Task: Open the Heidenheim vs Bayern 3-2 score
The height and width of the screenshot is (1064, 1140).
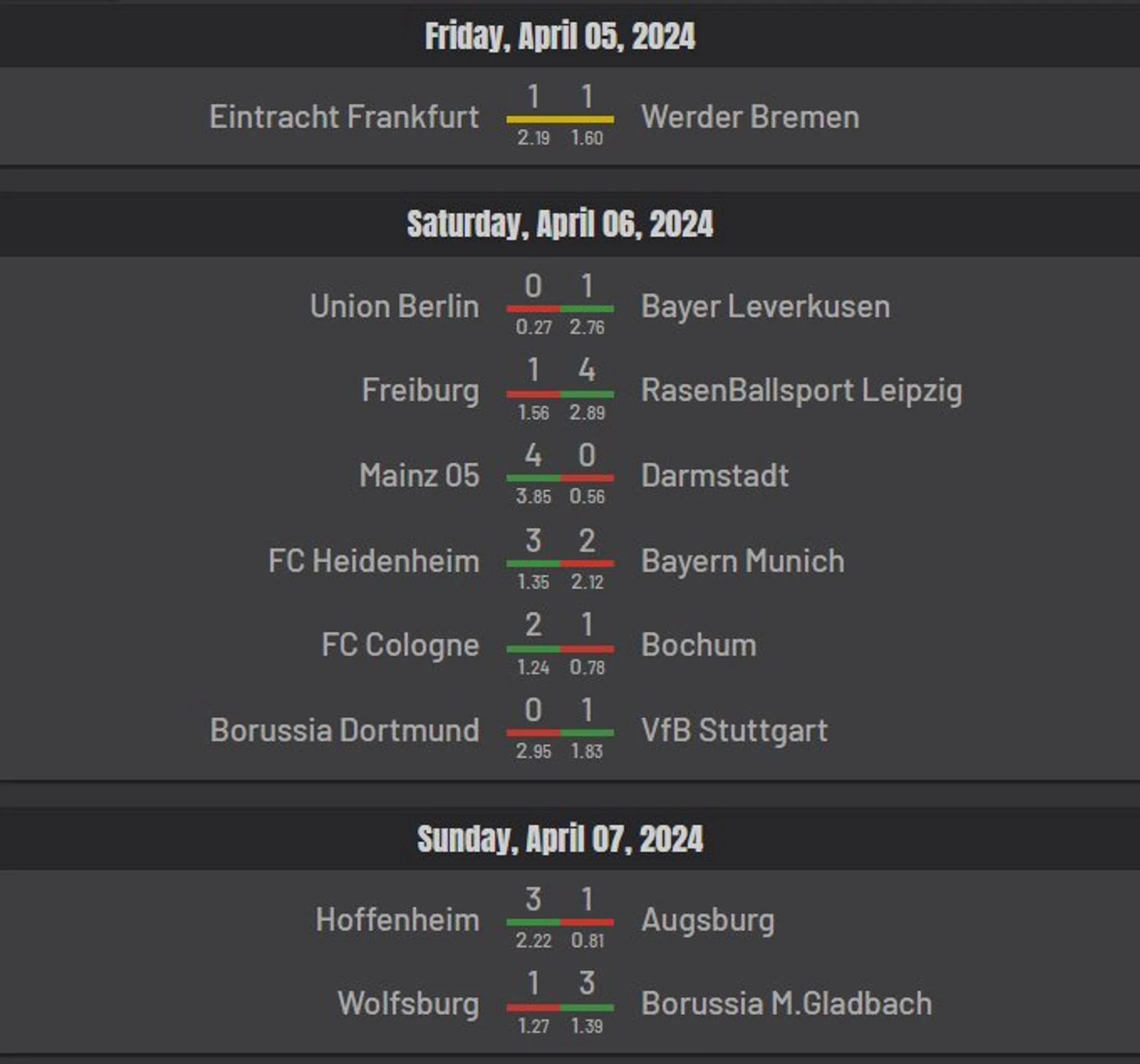Action: pyautogui.click(x=560, y=542)
